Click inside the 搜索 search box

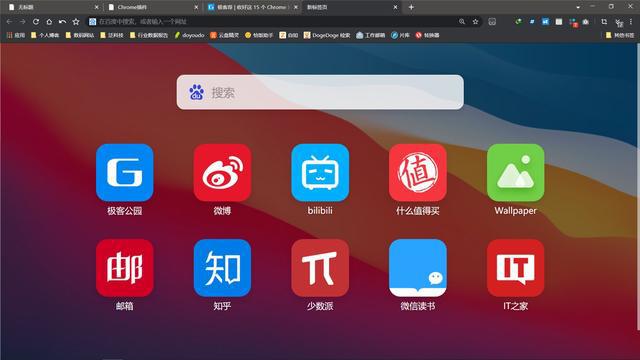[320, 92]
